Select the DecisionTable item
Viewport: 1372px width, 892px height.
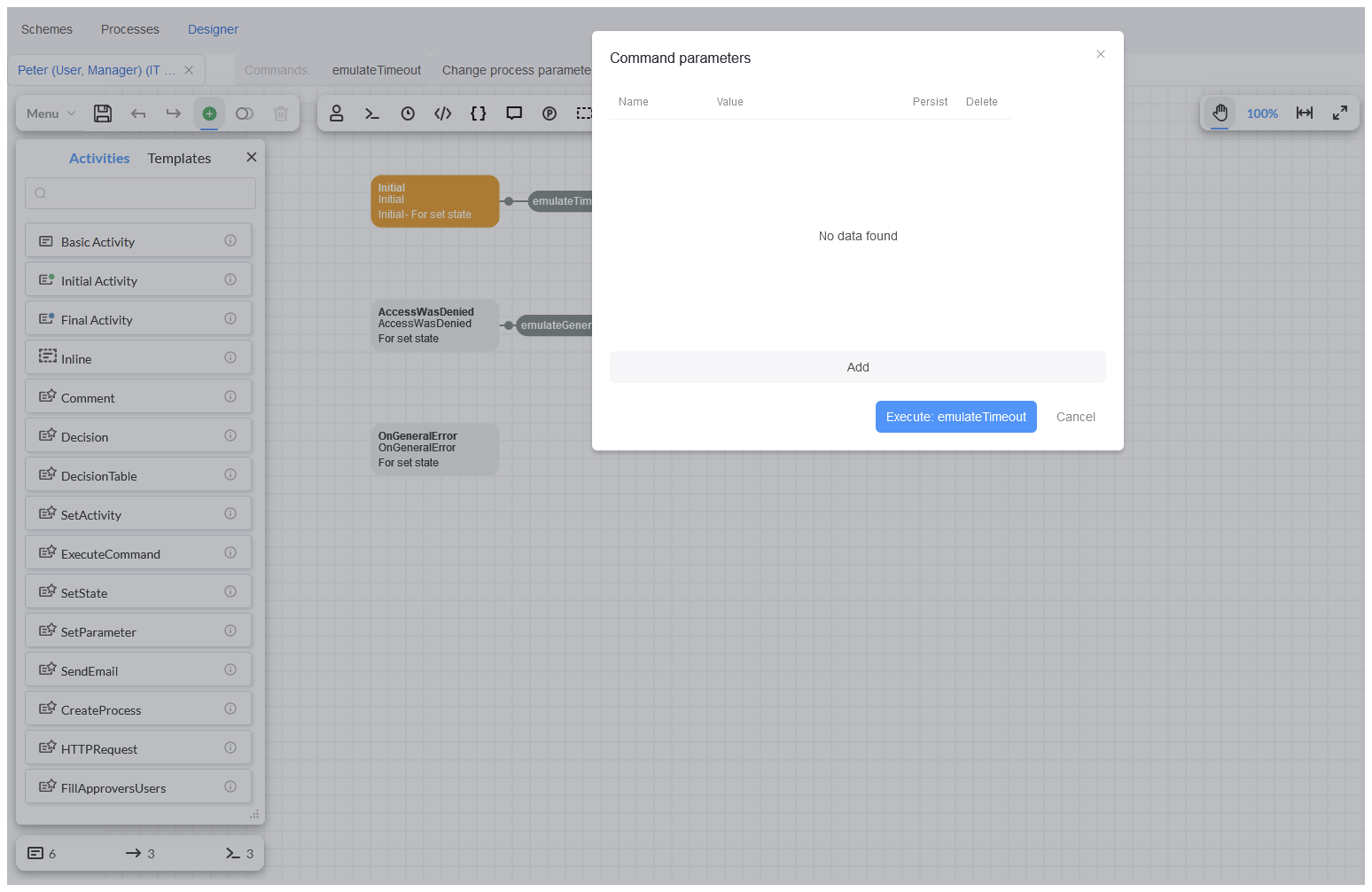138,475
